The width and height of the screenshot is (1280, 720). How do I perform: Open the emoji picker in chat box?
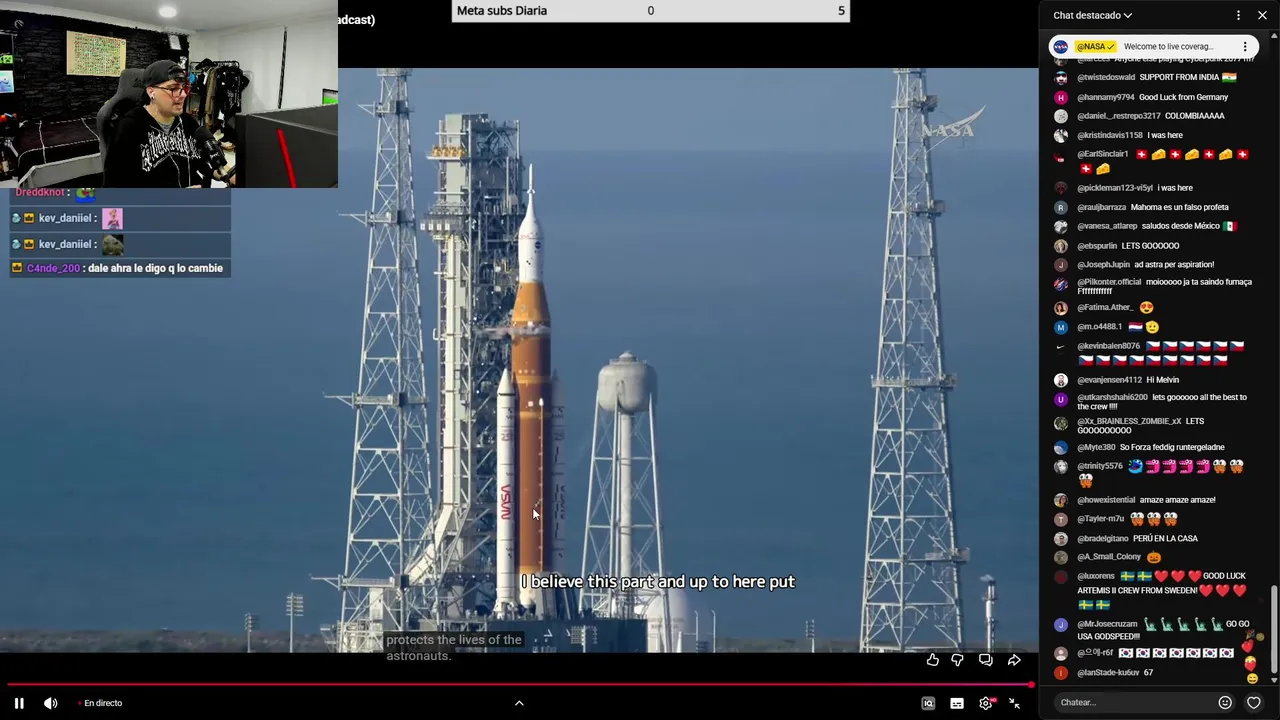[1225, 702]
